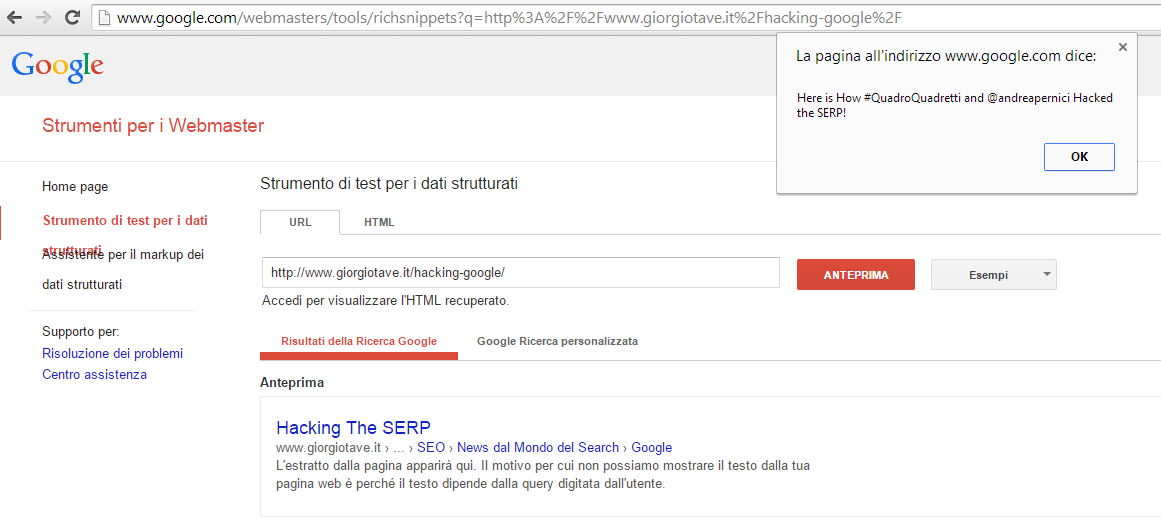
Task: Click the snippet text L'estratto dalla pagina apparirà qui
Action: (x=376, y=466)
